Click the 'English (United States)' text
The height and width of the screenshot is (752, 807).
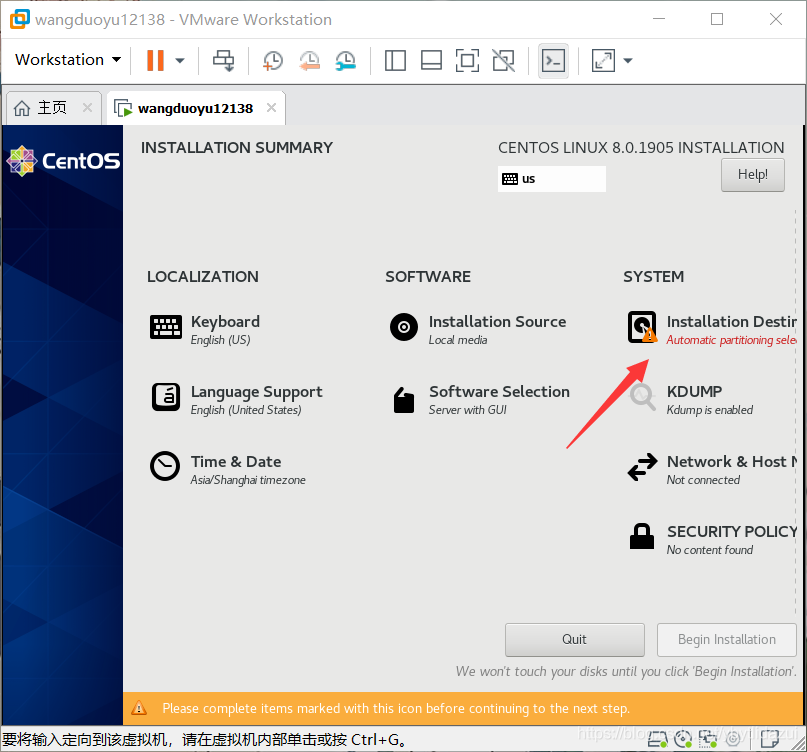click(246, 410)
